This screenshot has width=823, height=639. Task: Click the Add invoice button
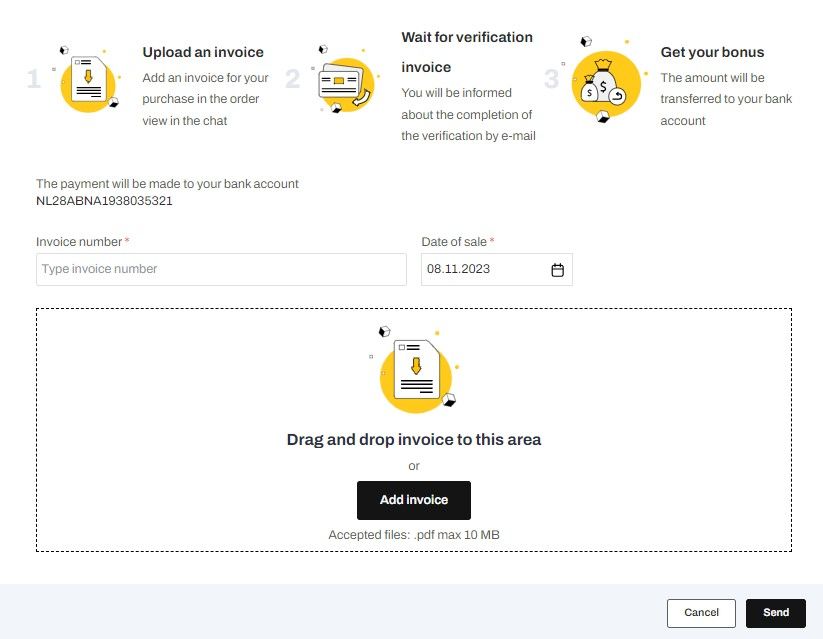414,500
